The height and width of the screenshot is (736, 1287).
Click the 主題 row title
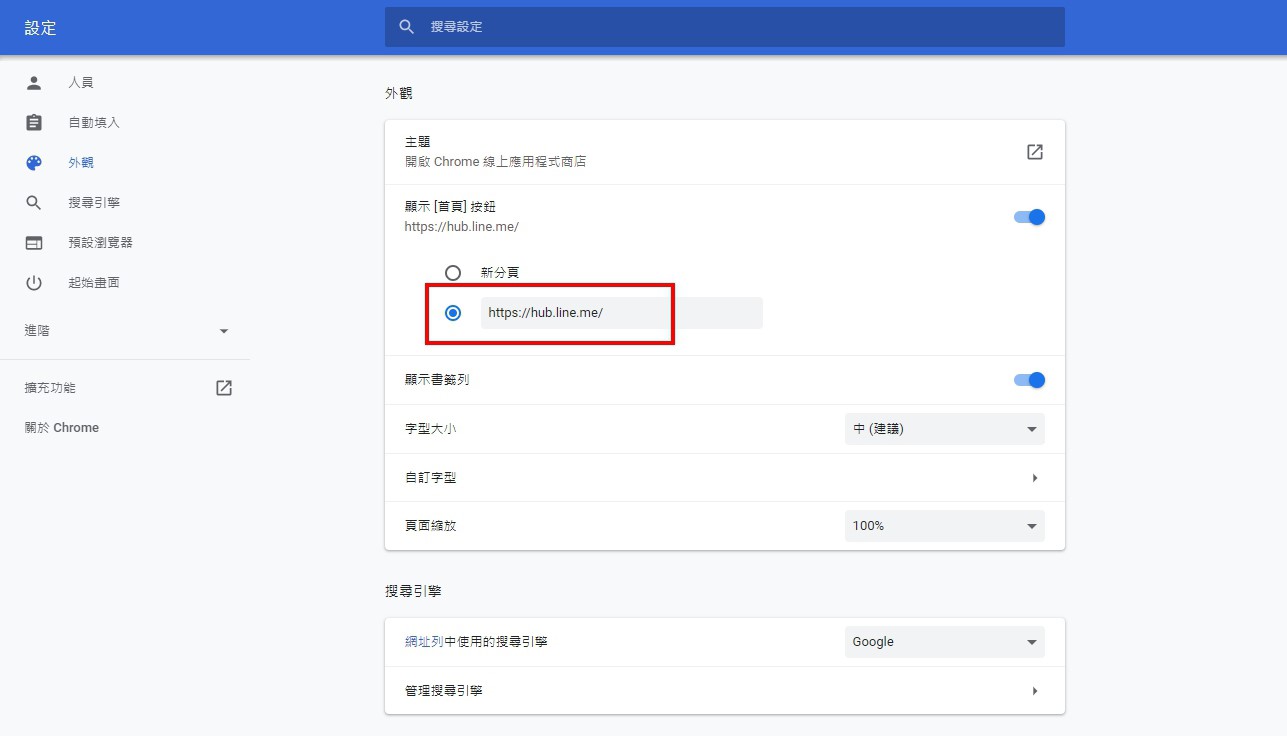pos(418,142)
